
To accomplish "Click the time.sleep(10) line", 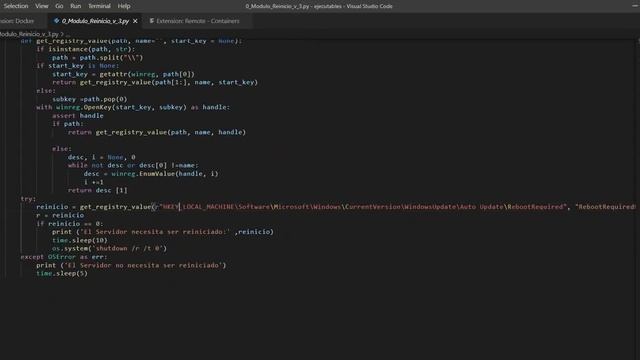I will pos(80,240).
